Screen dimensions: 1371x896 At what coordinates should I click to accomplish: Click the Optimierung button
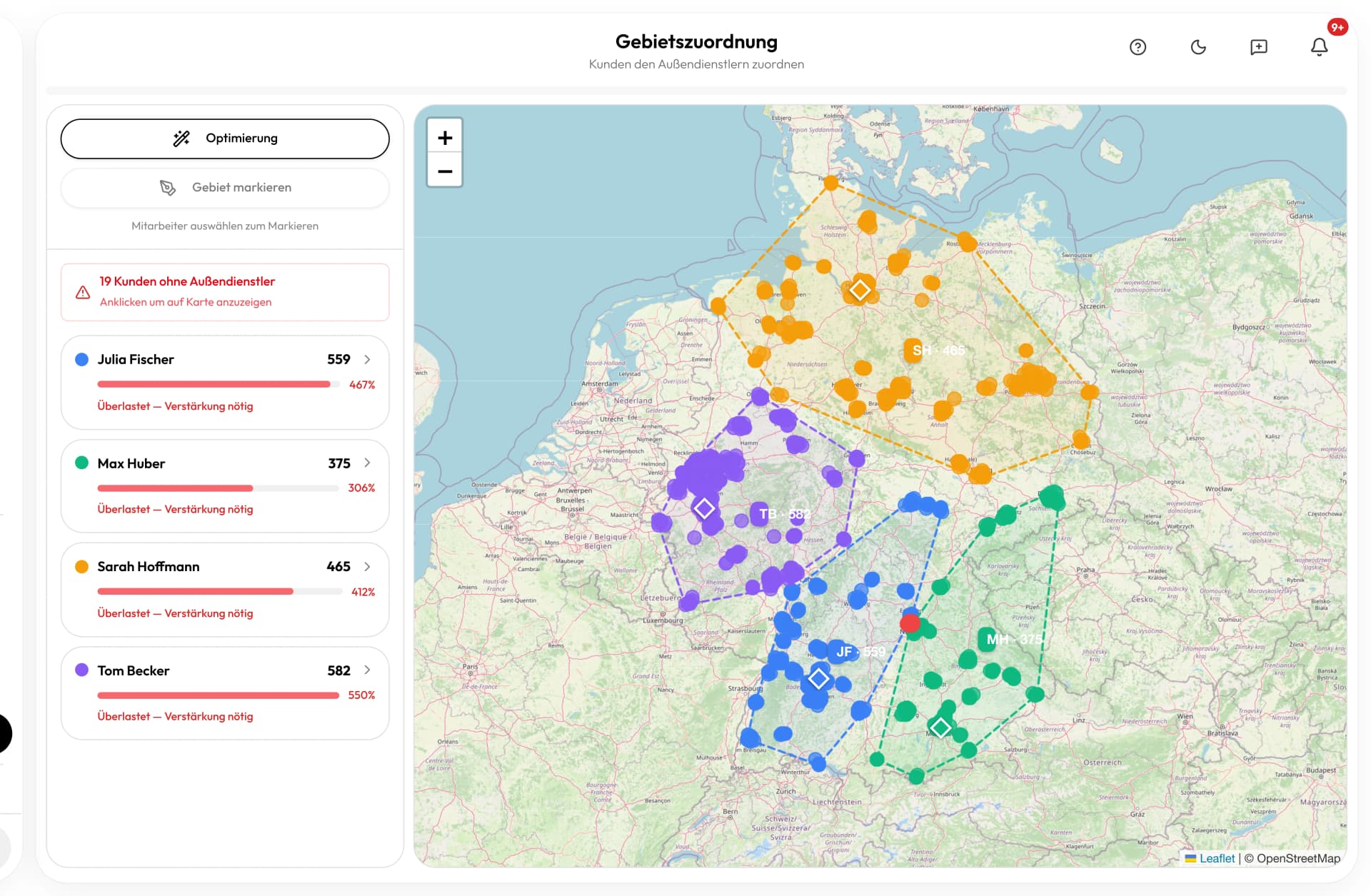(225, 139)
